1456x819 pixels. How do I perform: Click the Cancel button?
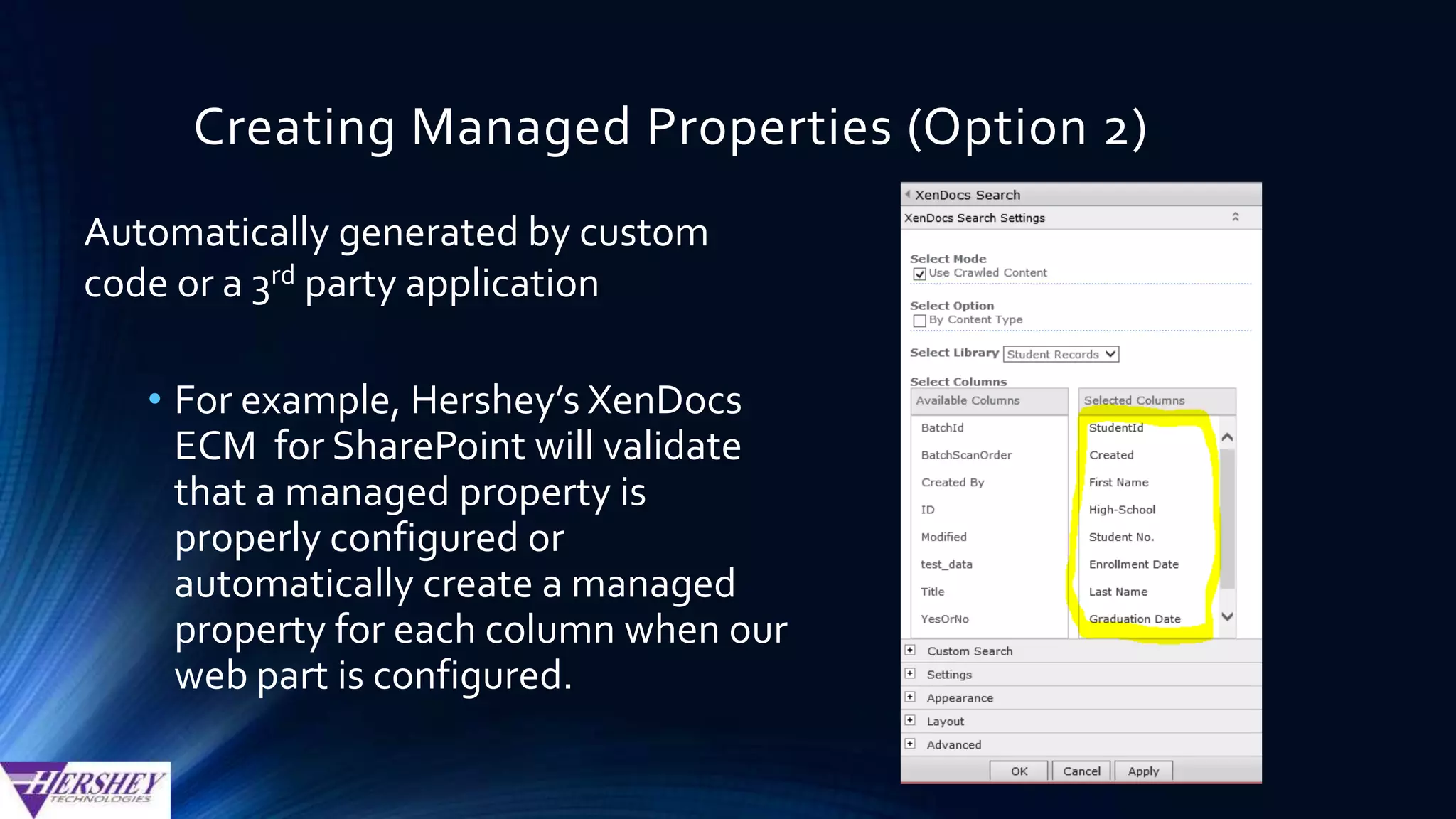(x=1081, y=771)
